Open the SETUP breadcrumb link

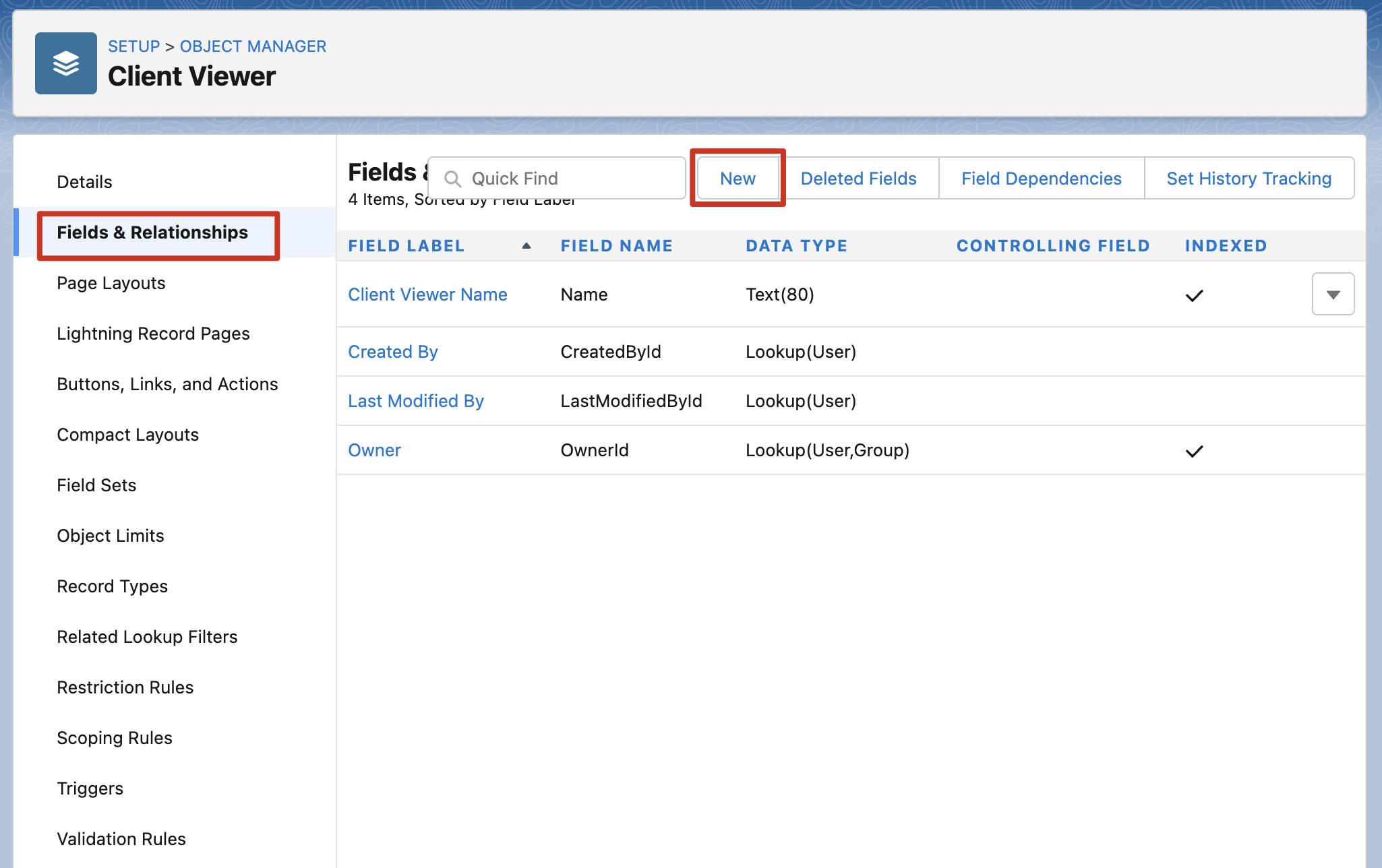133,46
